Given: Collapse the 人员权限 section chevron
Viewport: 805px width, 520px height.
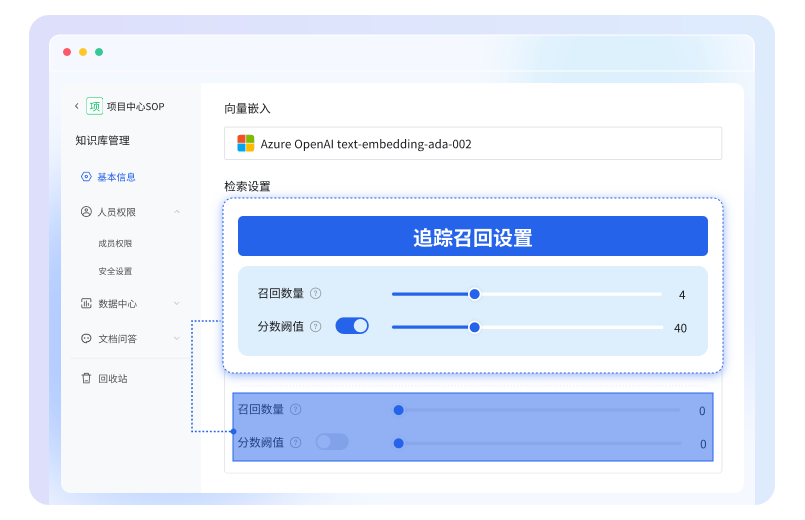Looking at the screenshot, I should [x=177, y=211].
